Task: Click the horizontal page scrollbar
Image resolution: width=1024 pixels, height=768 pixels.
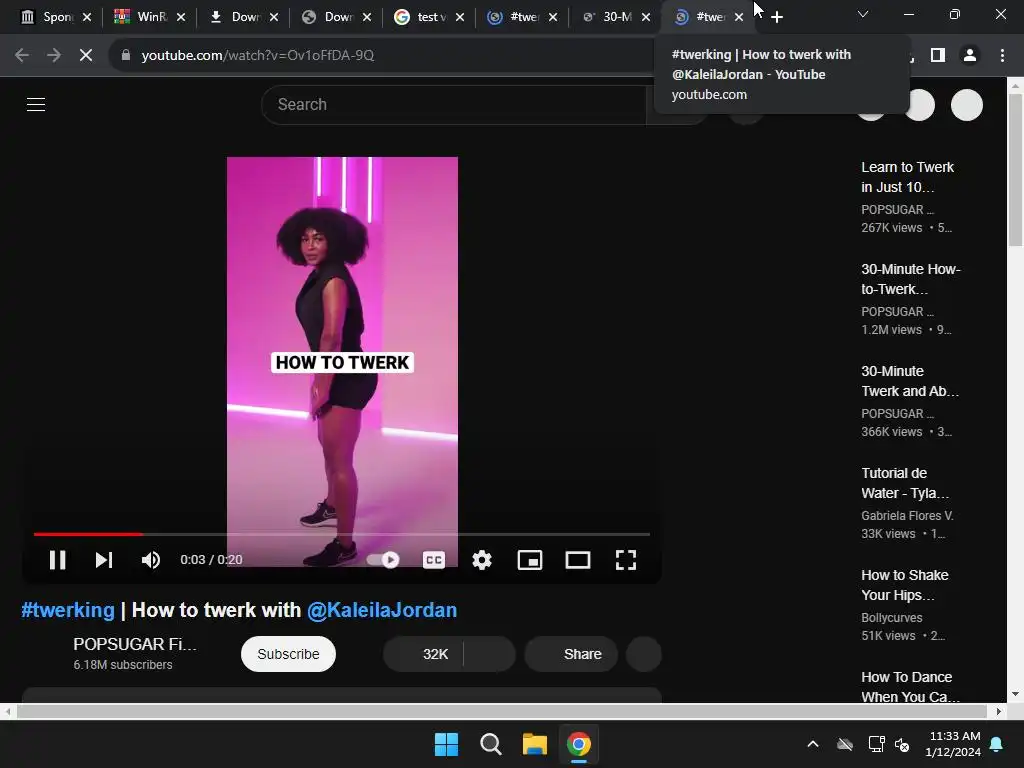Action: coord(501,711)
